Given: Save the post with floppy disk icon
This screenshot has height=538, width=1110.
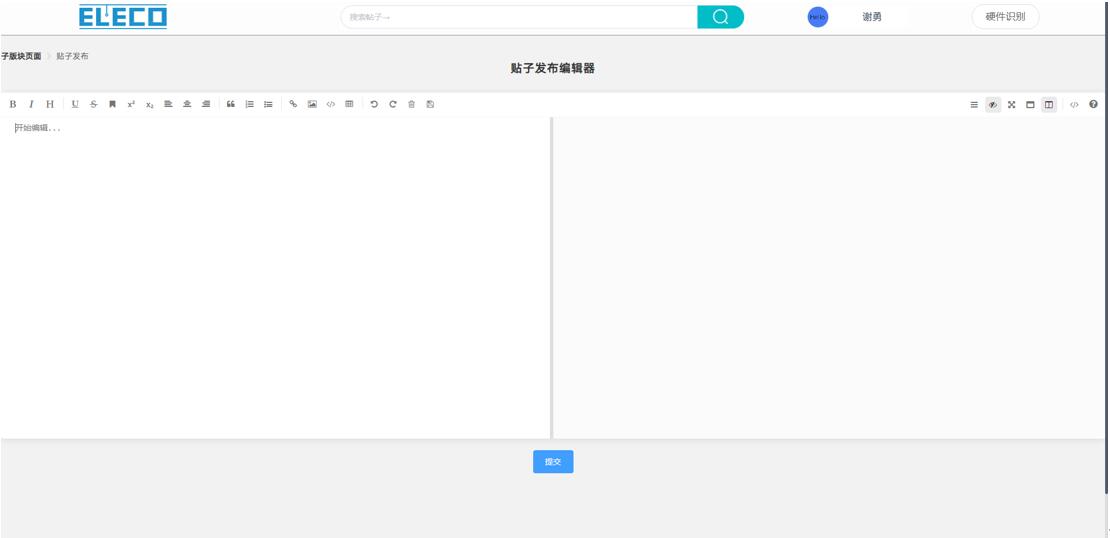Looking at the screenshot, I should point(430,104).
